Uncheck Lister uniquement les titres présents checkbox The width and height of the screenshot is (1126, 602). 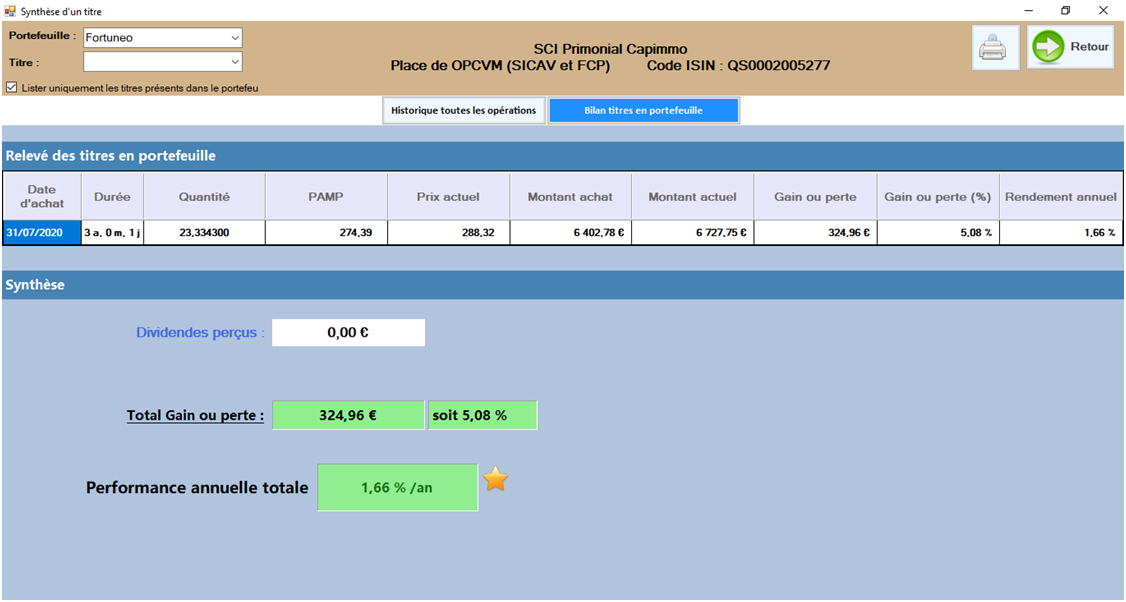coord(11,88)
